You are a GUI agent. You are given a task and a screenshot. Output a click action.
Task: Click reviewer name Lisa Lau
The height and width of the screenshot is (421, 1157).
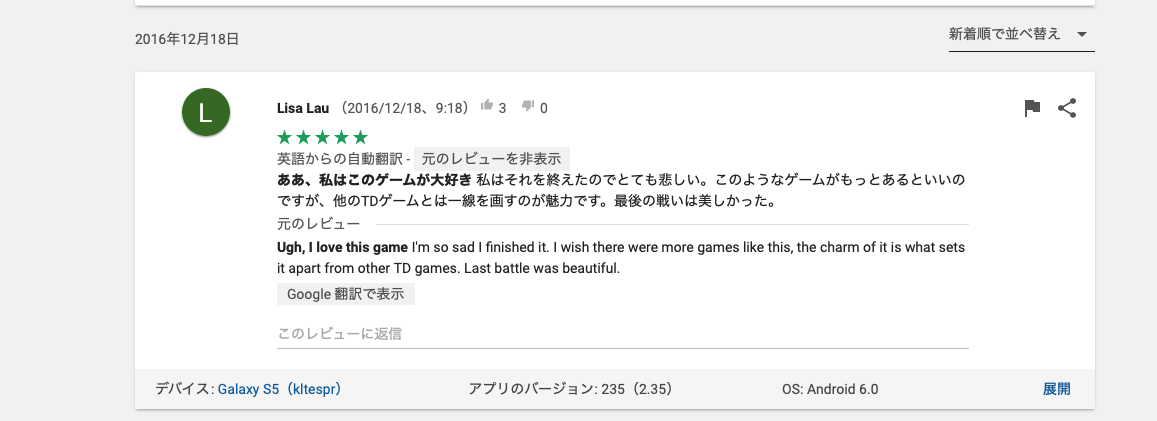pyautogui.click(x=303, y=107)
